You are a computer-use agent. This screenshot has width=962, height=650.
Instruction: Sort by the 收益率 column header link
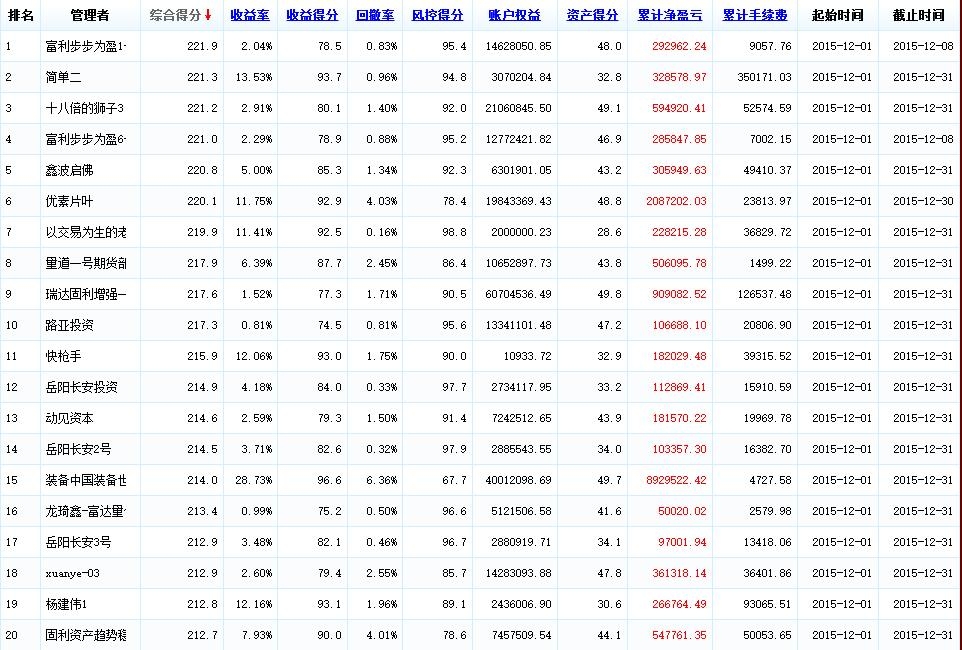click(250, 15)
